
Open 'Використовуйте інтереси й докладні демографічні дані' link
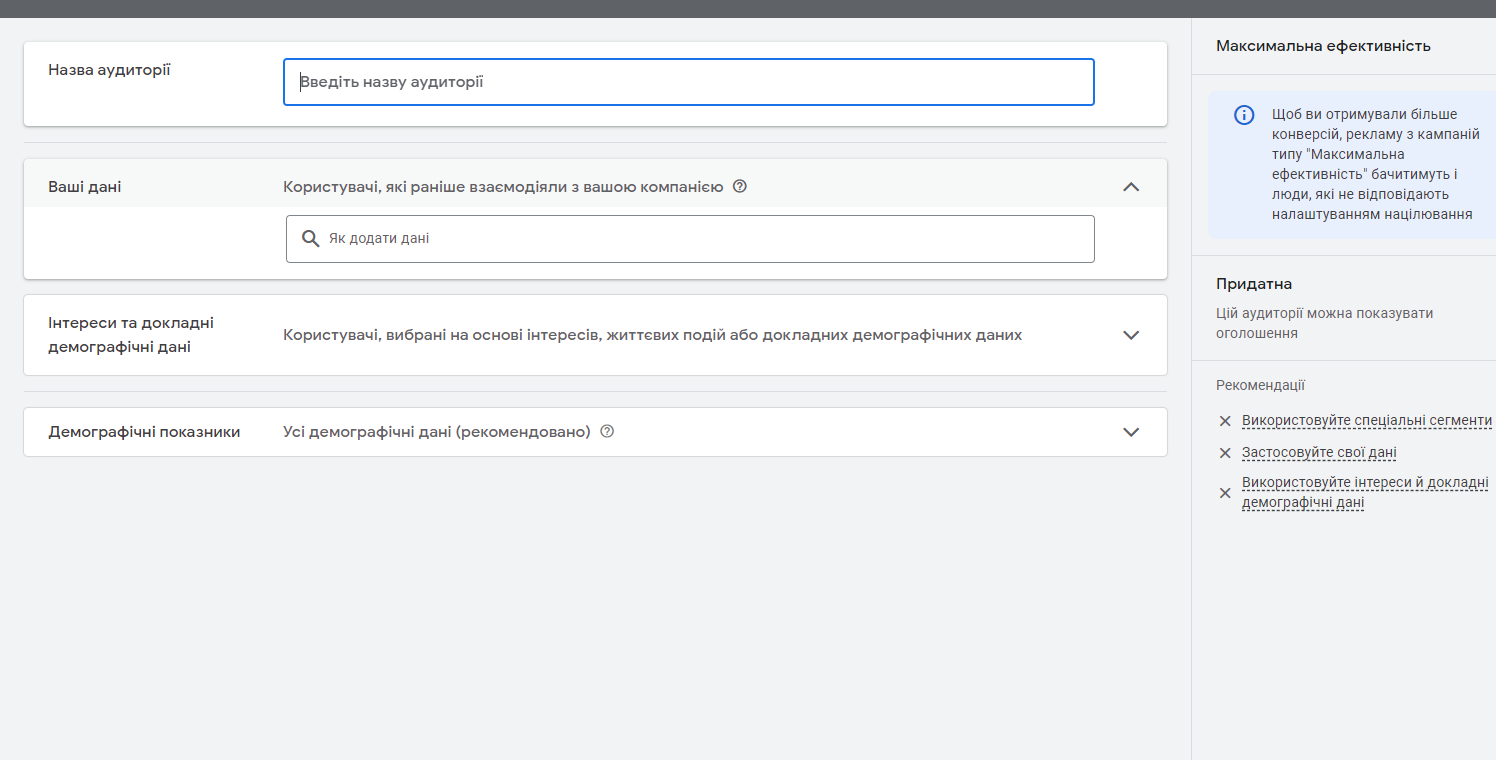(x=1364, y=492)
